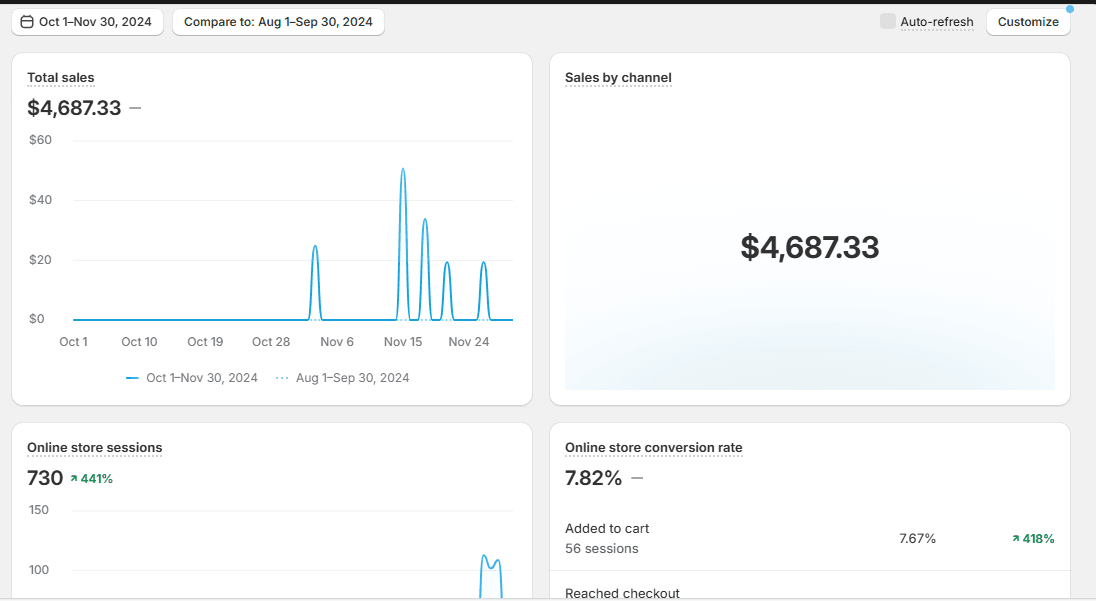Click the tallest sales peak near Nov 15

[403, 170]
